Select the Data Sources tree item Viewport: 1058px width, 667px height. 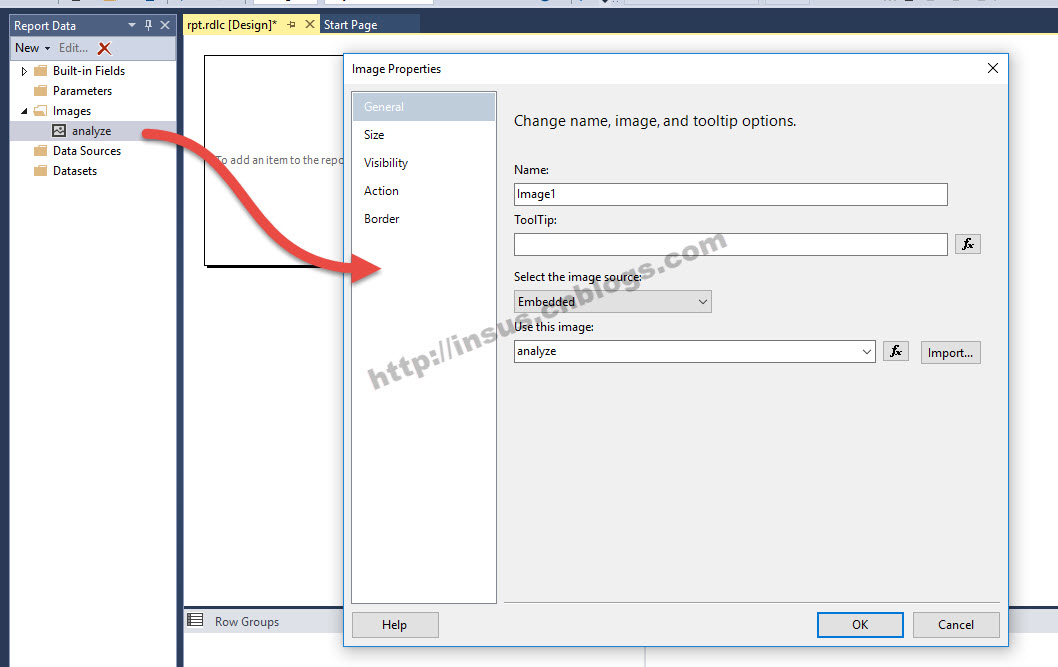(87, 150)
